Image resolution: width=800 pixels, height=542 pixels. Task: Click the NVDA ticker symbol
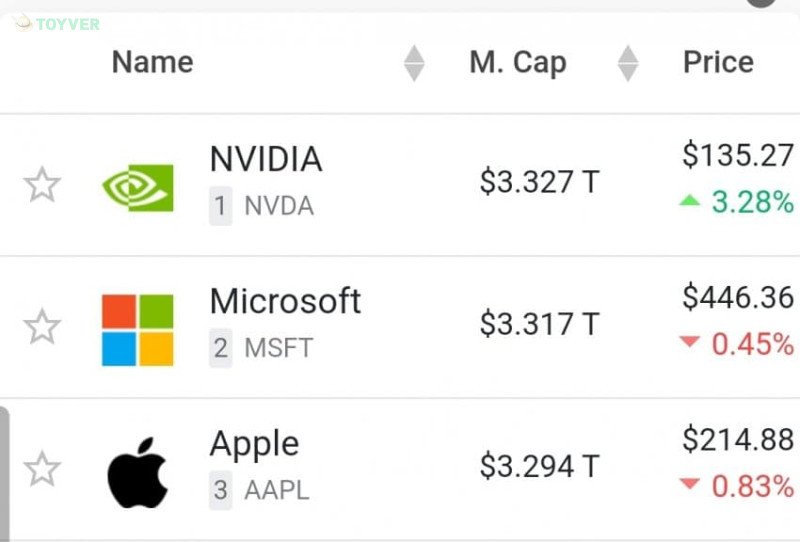point(279,207)
